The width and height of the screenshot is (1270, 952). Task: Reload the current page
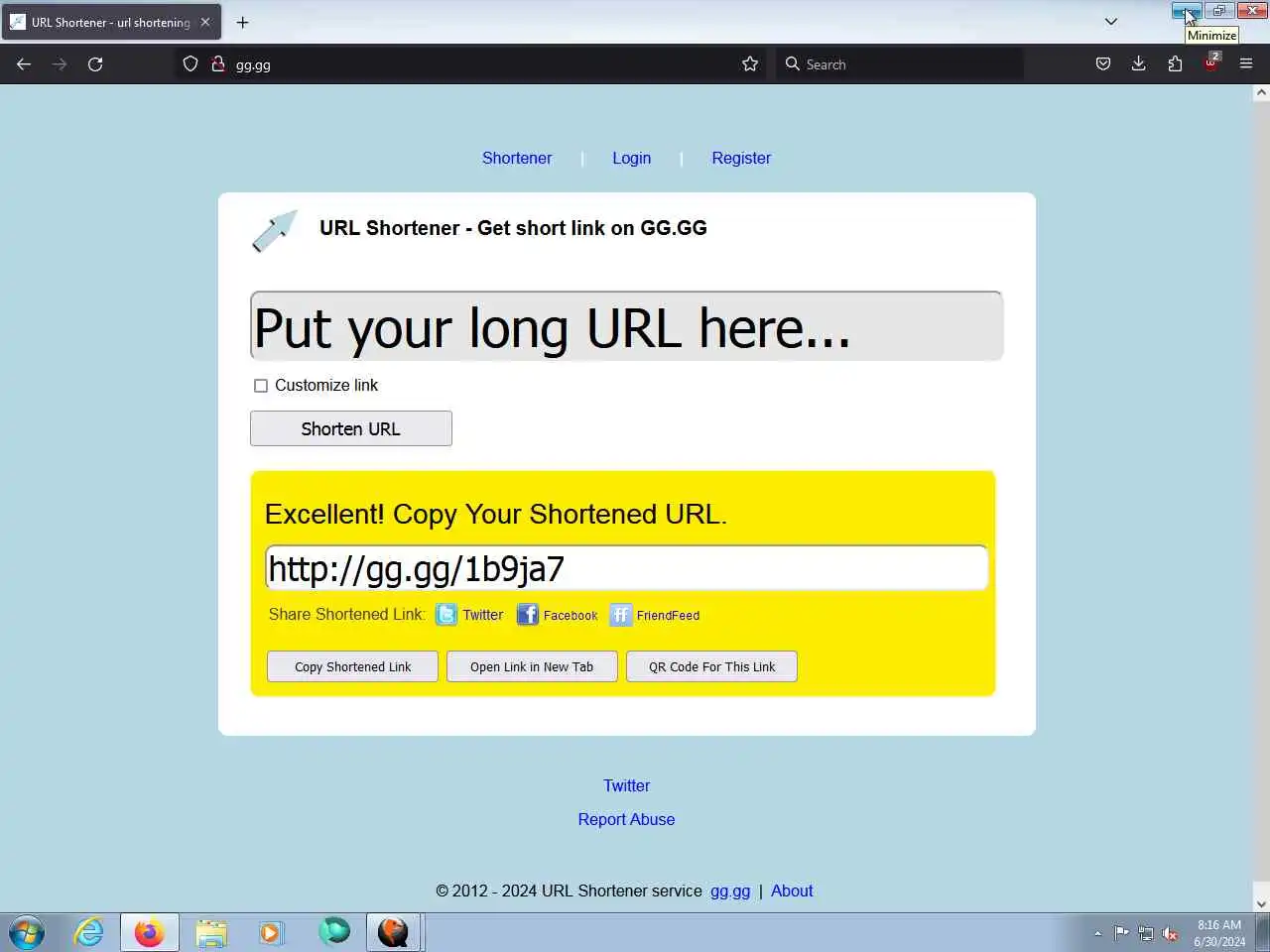(x=95, y=64)
